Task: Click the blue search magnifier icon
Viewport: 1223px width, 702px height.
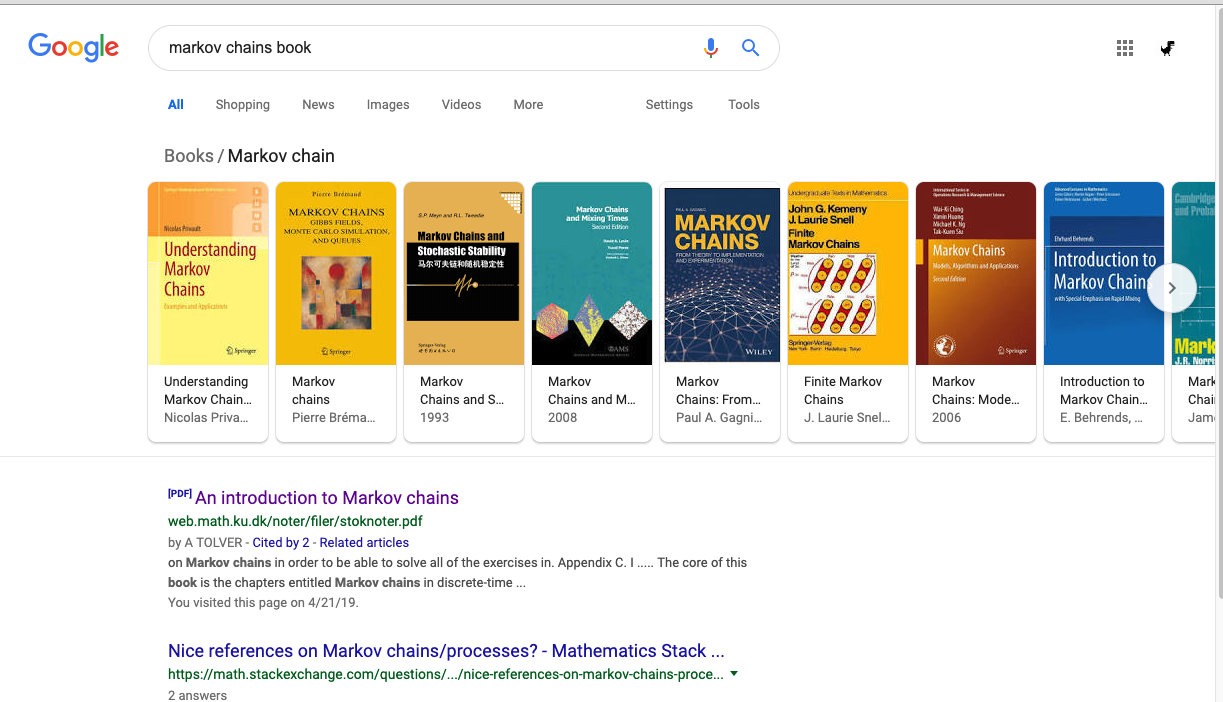Action: [x=750, y=48]
